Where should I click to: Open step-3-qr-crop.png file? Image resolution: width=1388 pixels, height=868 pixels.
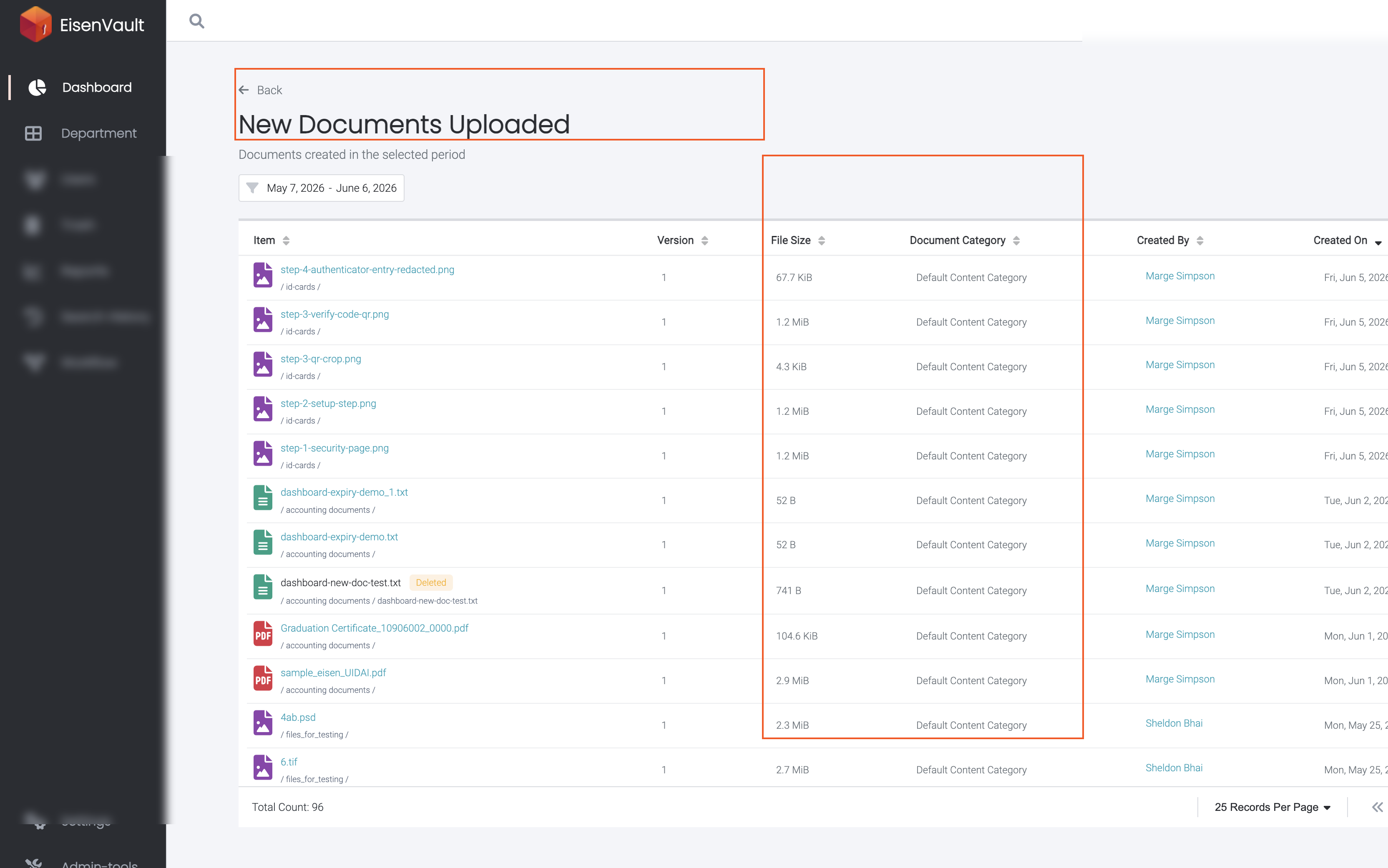point(320,359)
